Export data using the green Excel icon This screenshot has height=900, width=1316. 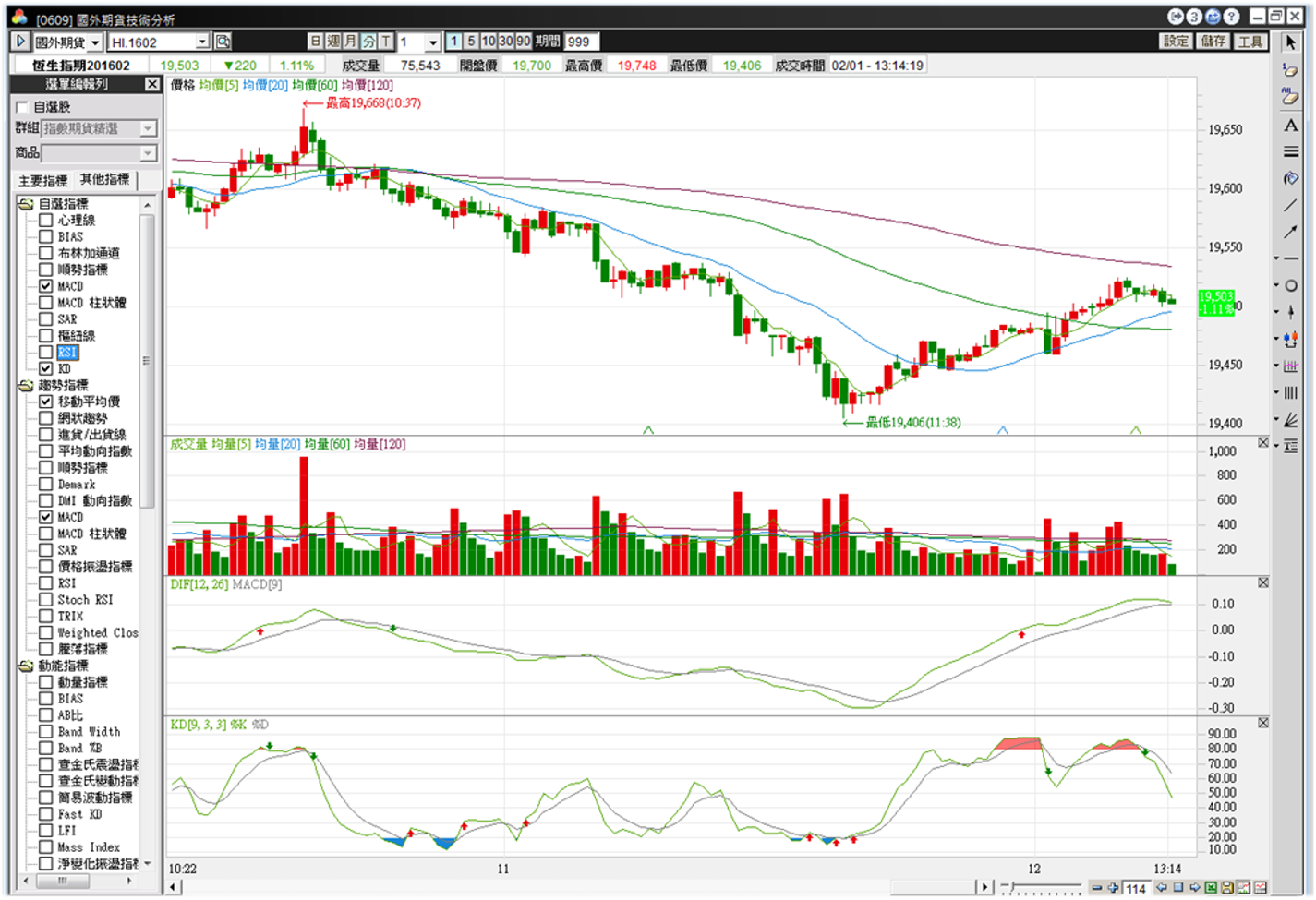1211,888
